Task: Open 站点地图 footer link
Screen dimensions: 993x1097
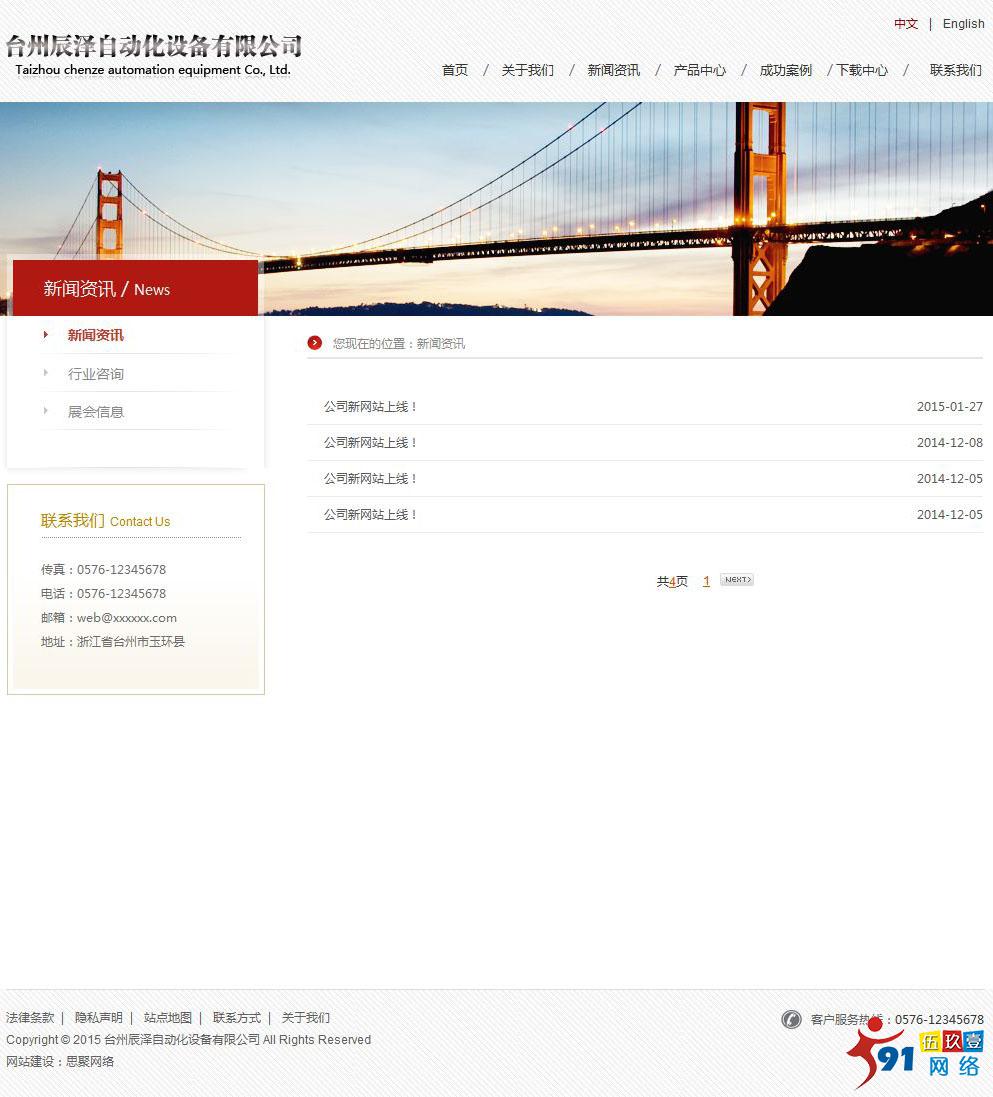Action: pos(168,1018)
